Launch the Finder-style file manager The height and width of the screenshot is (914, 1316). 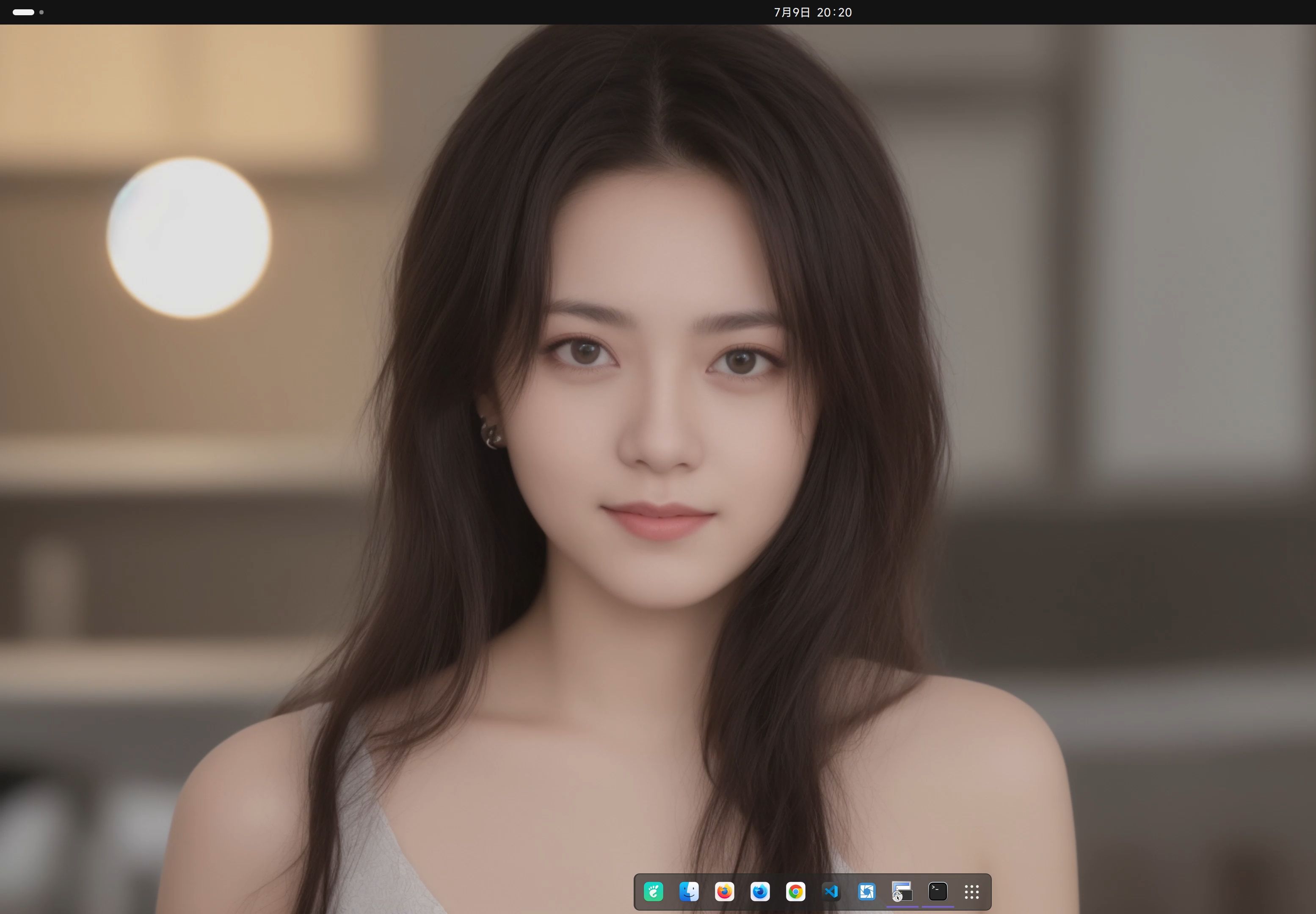tap(689, 892)
